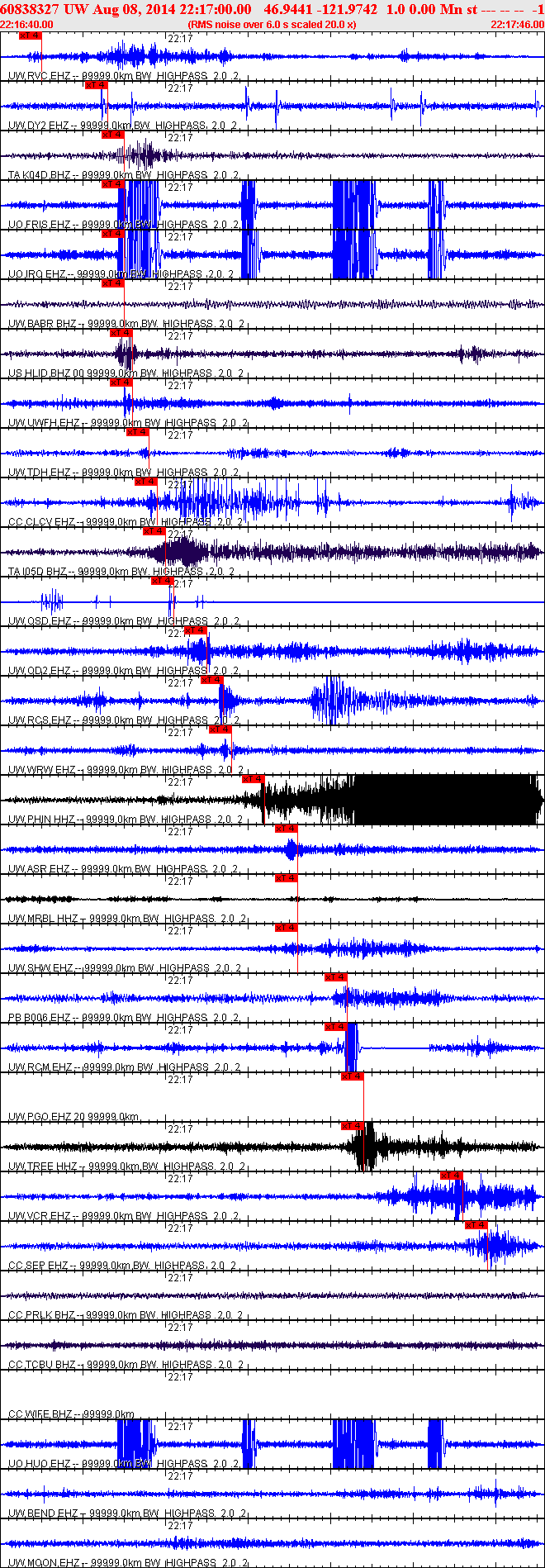The image size is (545, 1568).
Task: Select the red pick flag on UW.PHIN trace
Action: [253, 779]
